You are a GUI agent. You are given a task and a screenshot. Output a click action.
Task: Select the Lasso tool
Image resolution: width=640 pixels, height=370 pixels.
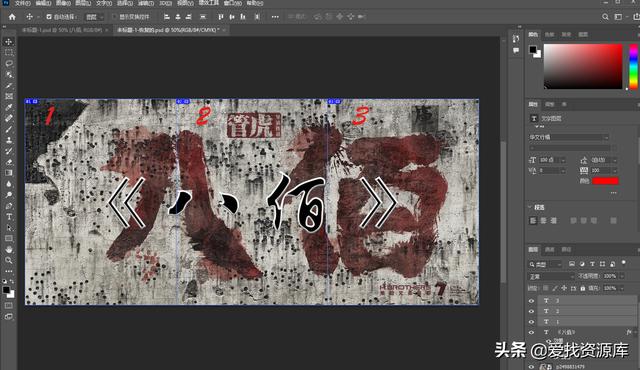(9, 64)
